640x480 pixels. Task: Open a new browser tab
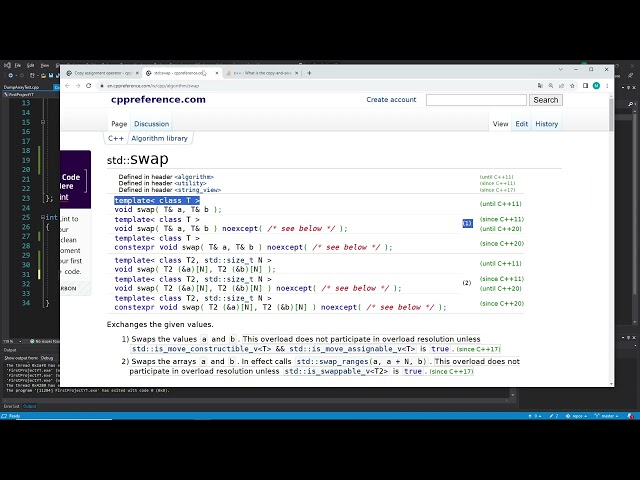309,73
